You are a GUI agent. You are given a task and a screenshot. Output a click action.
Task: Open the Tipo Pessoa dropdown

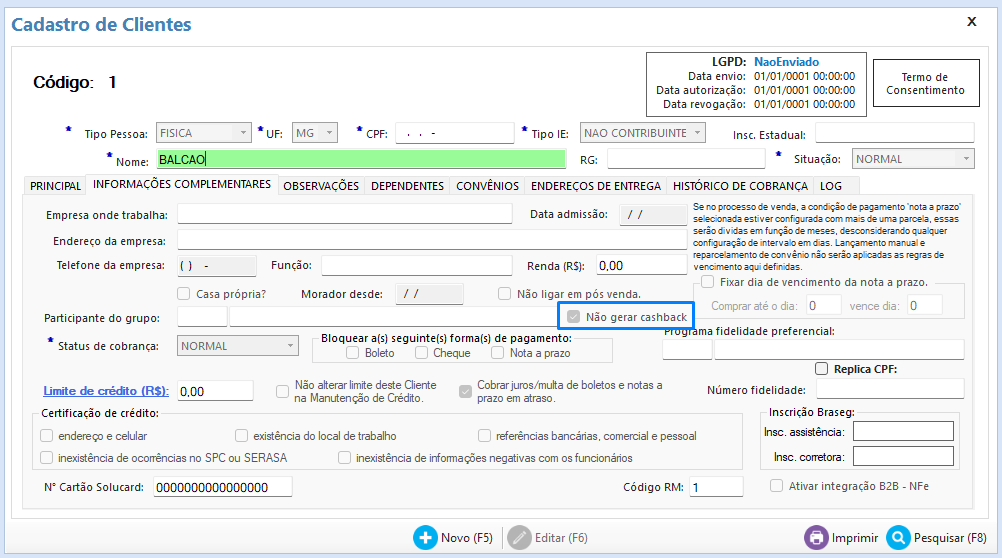pyautogui.click(x=241, y=133)
